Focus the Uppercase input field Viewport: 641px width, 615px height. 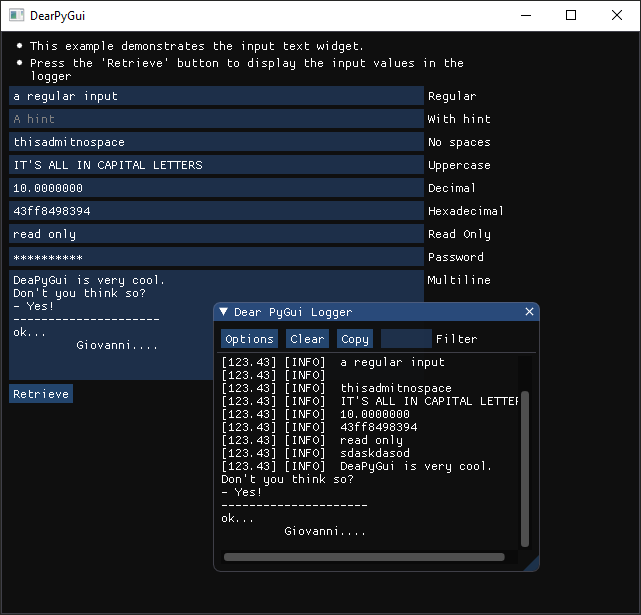coord(216,165)
